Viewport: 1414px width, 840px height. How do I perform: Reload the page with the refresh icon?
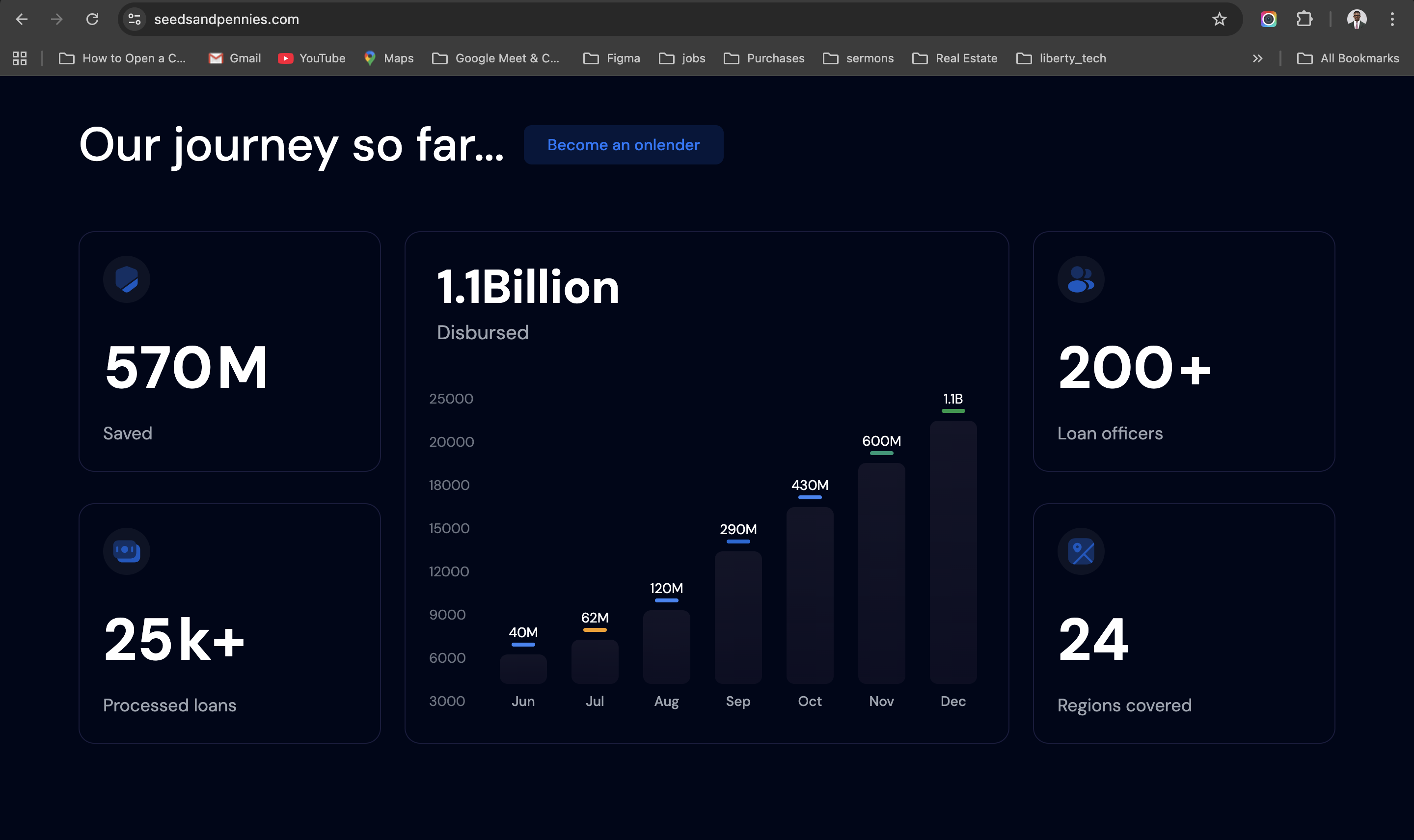[92, 19]
